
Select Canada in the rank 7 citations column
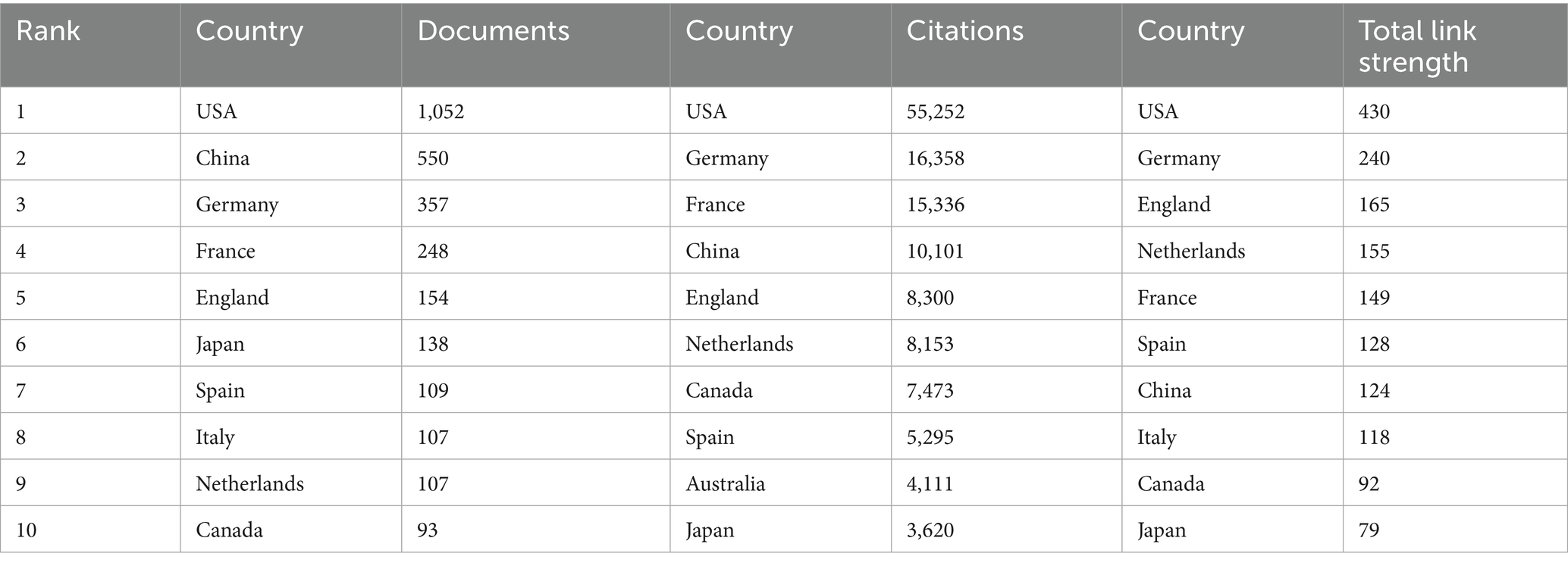point(719,390)
